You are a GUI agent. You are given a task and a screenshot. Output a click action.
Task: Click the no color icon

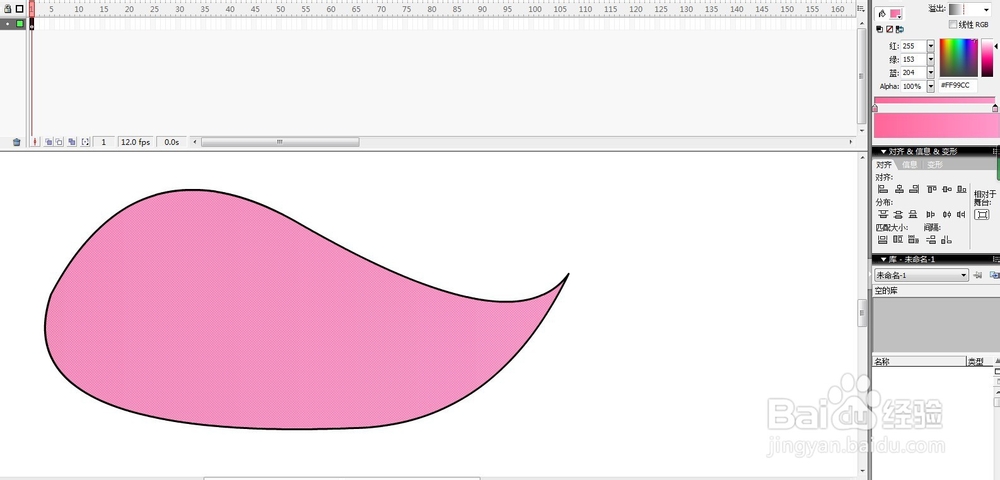tap(890, 29)
